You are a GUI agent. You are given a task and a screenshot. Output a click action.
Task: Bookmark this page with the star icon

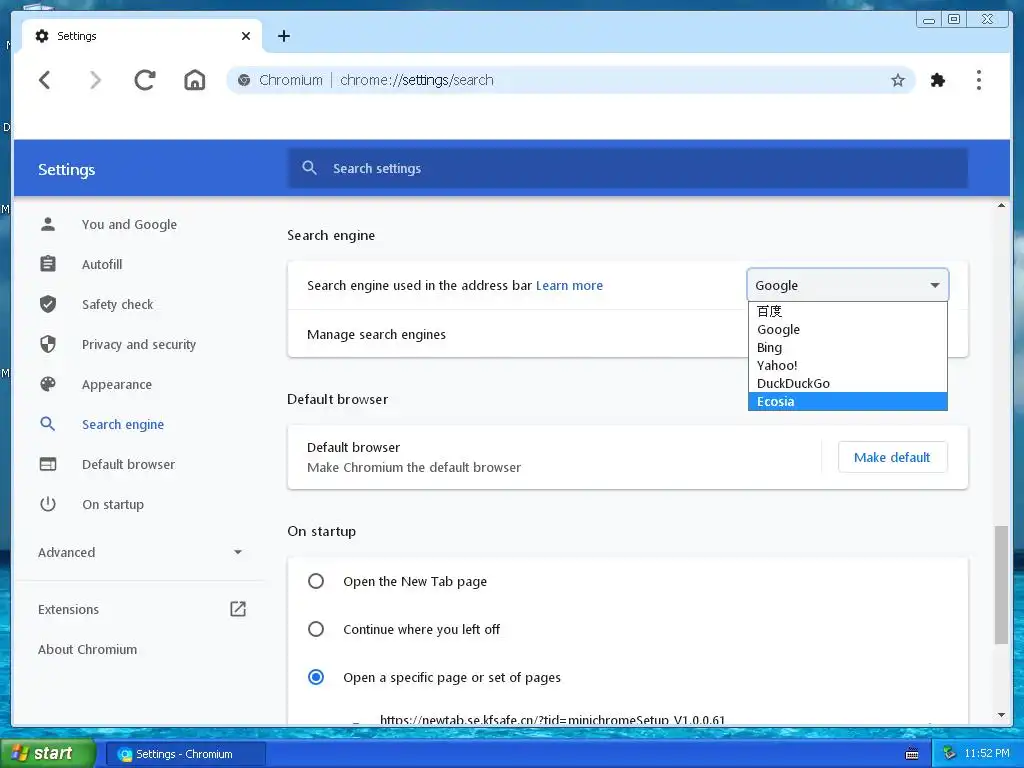point(898,80)
